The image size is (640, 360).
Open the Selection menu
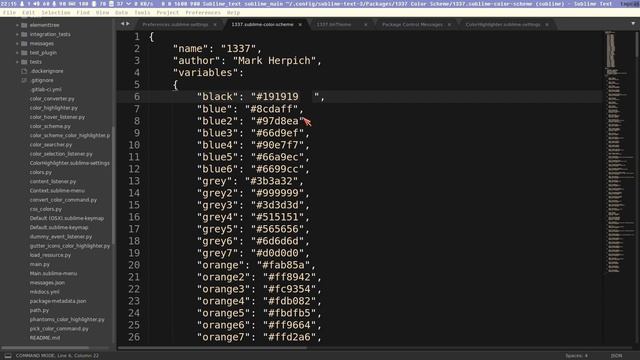56,13
